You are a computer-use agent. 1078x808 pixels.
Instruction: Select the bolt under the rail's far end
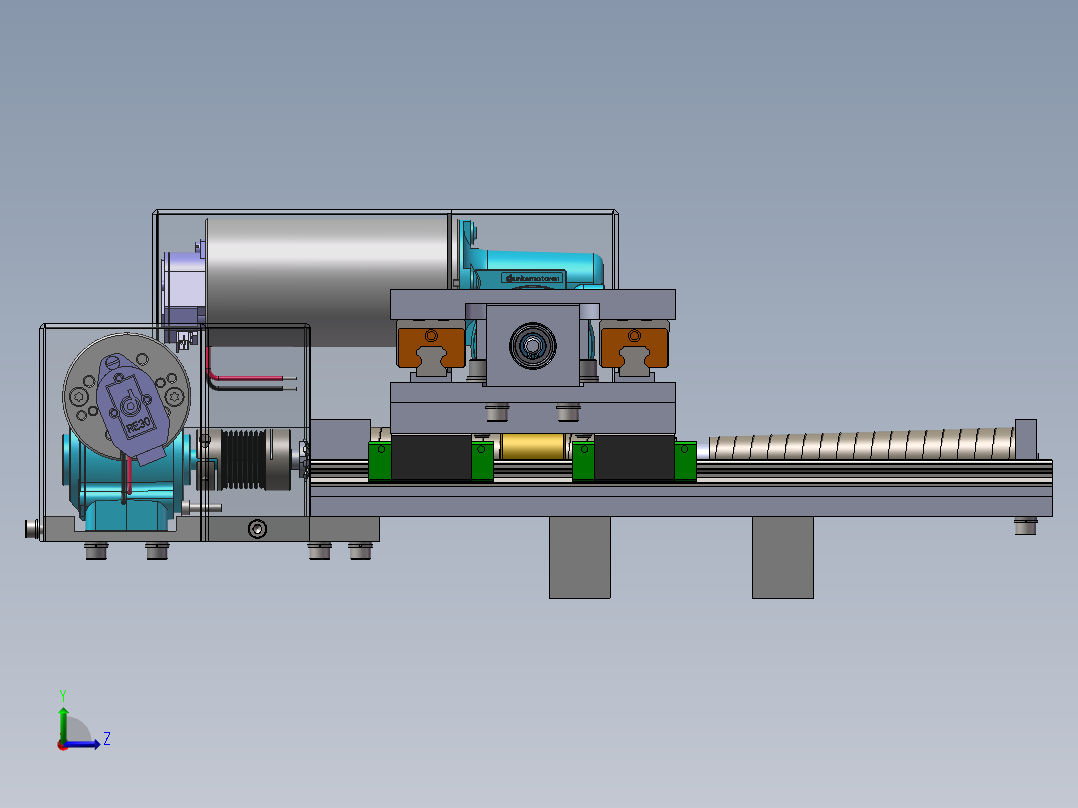tap(1025, 526)
